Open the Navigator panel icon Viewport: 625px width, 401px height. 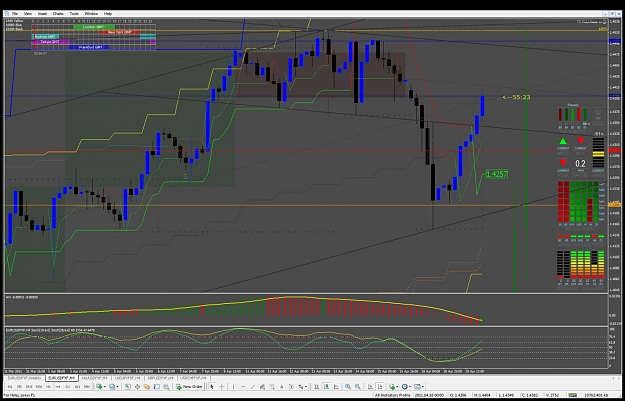147,387
